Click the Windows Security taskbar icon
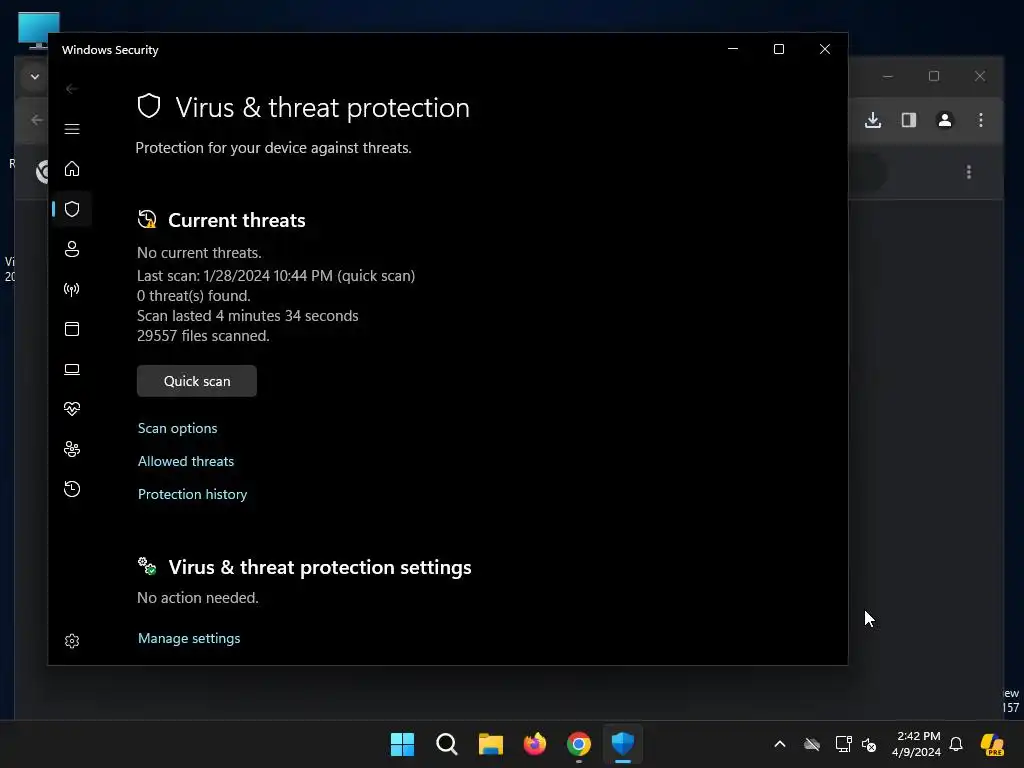 [622, 744]
